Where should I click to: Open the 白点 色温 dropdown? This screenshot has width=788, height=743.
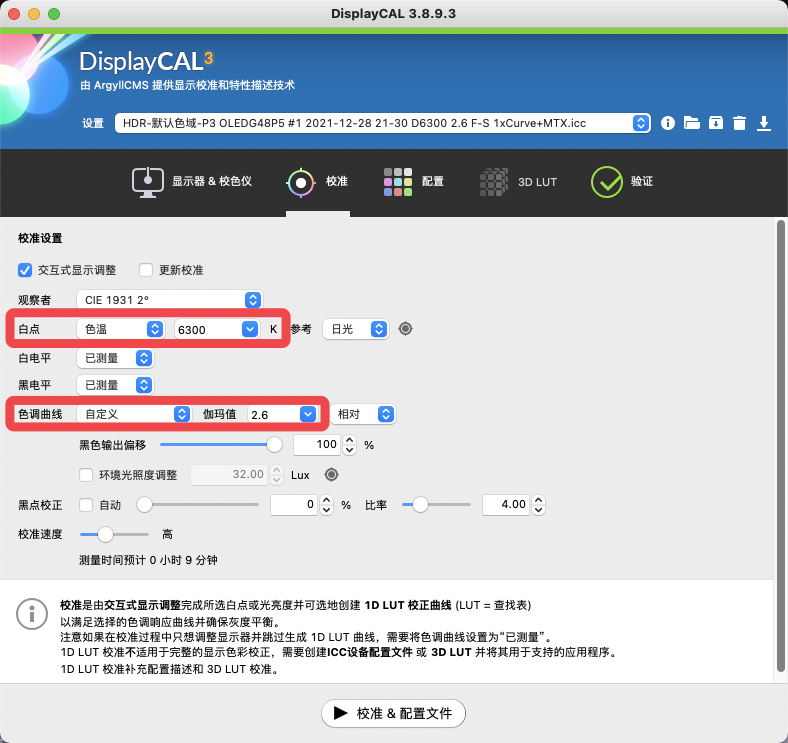(121, 329)
